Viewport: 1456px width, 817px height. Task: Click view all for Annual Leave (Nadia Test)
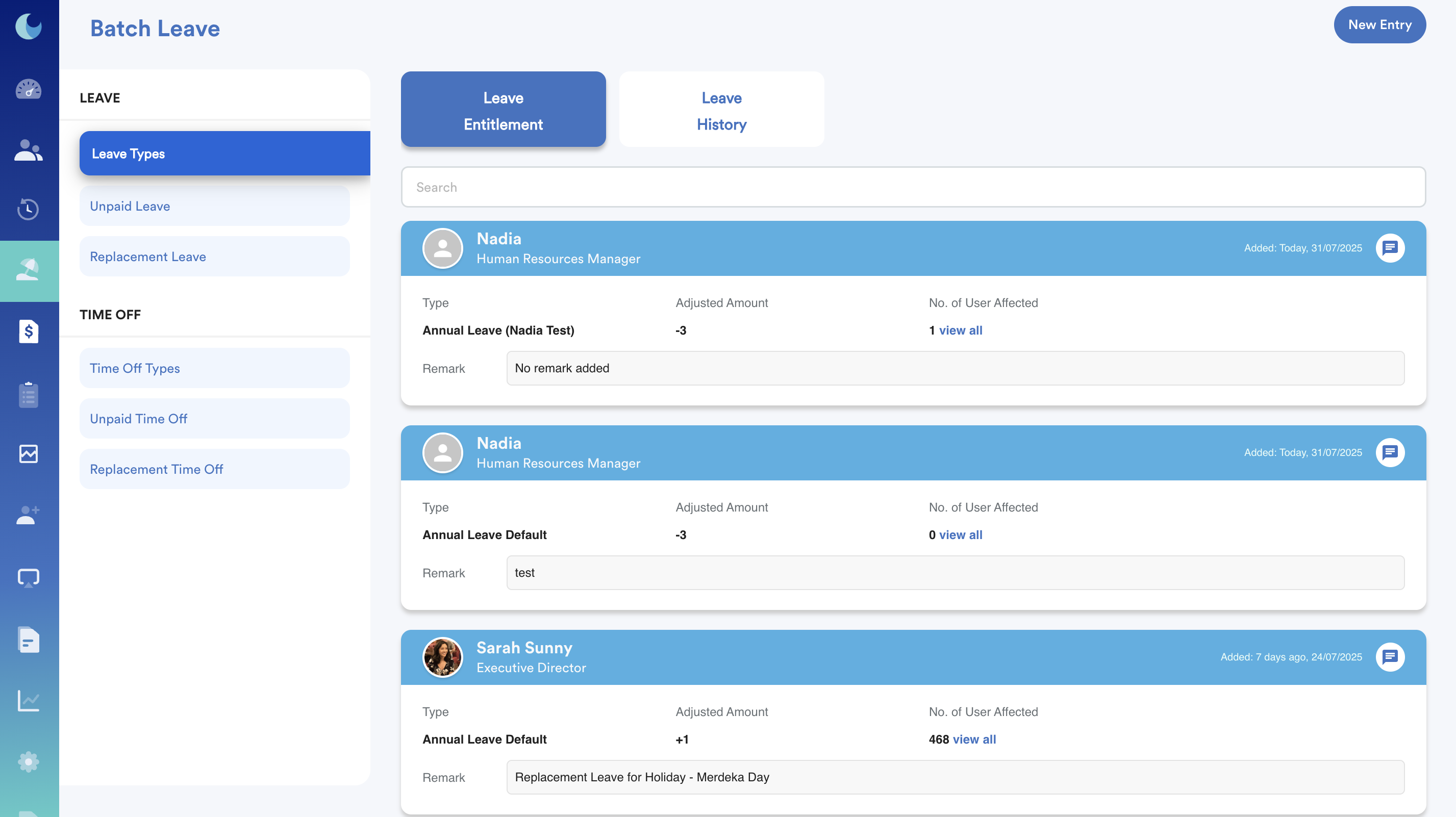960,330
